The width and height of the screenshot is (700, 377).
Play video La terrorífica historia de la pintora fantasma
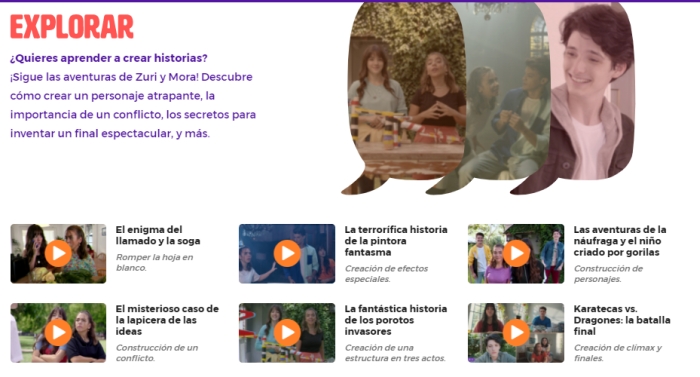tap(287, 253)
